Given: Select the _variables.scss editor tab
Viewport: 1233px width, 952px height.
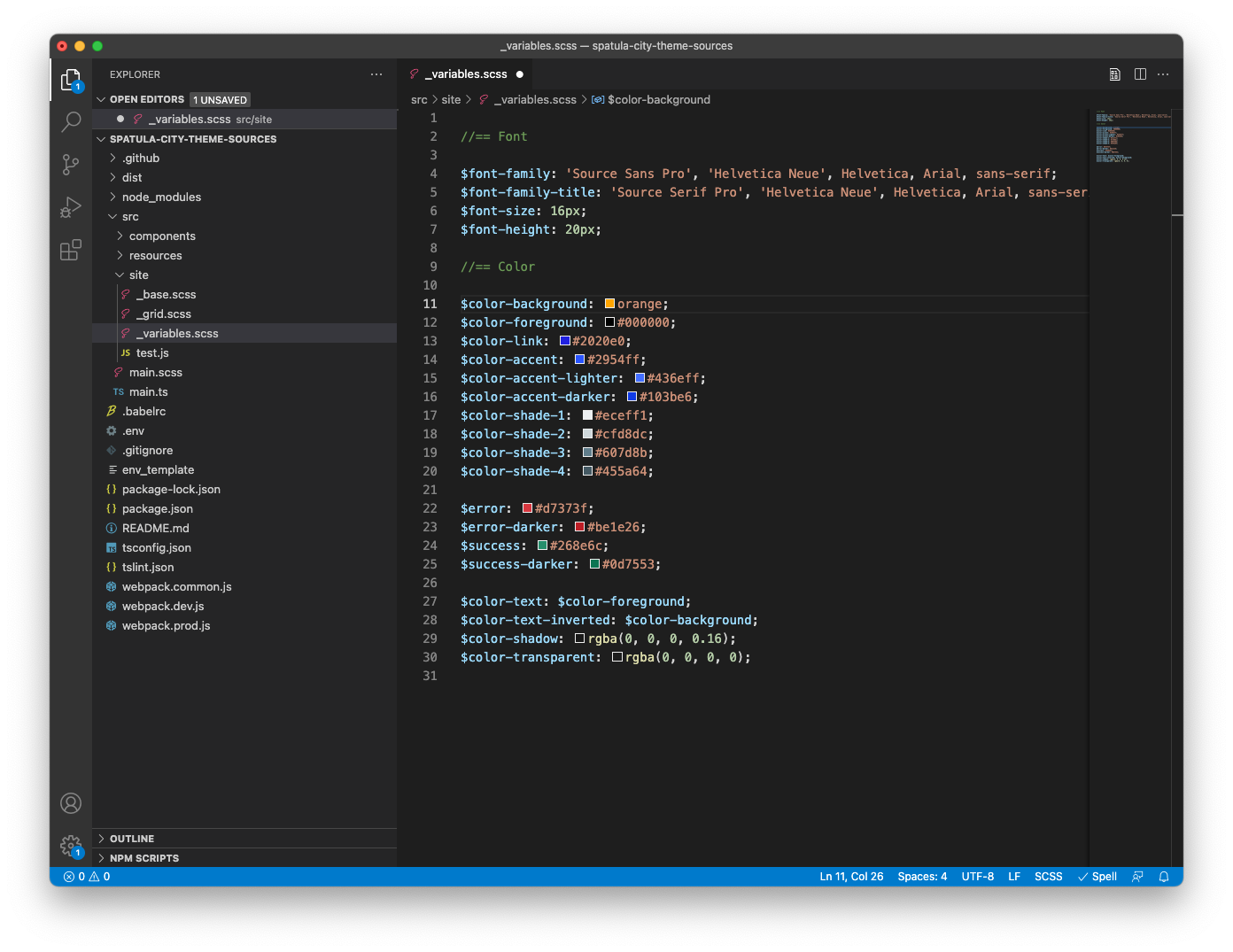Looking at the screenshot, I should (x=466, y=74).
